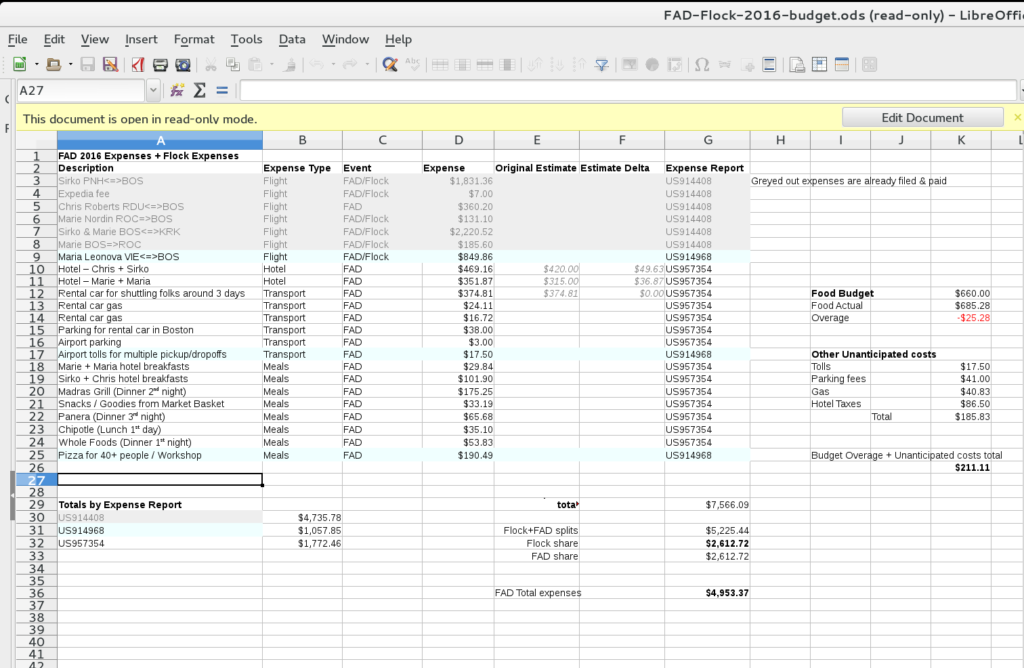This screenshot has height=668, width=1024.
Task: Click into the formula input line
Action: (x=628, y=90)
